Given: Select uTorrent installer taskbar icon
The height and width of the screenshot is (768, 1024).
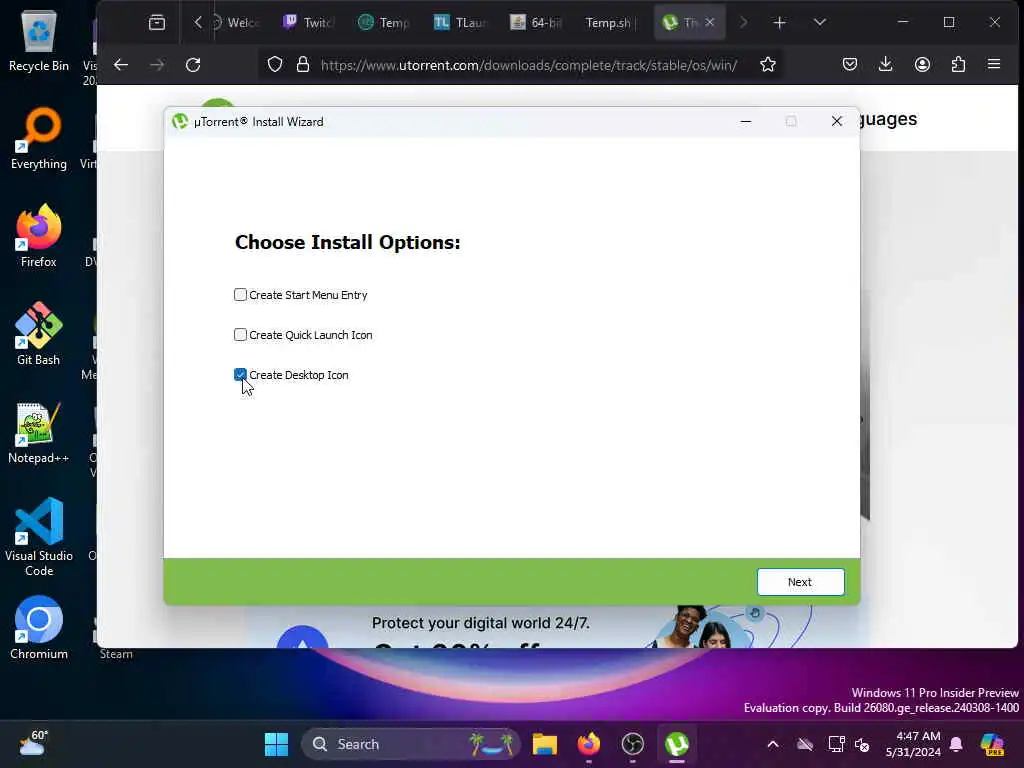Looking at the screenshot, I should pyautogui.click(x=677, y=744).
